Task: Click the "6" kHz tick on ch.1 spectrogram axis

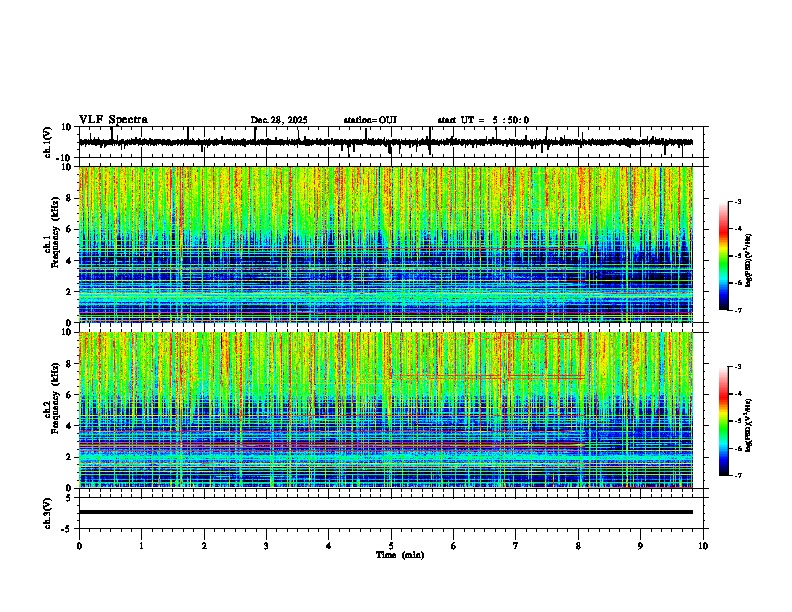Action: (x=69, y=229)
